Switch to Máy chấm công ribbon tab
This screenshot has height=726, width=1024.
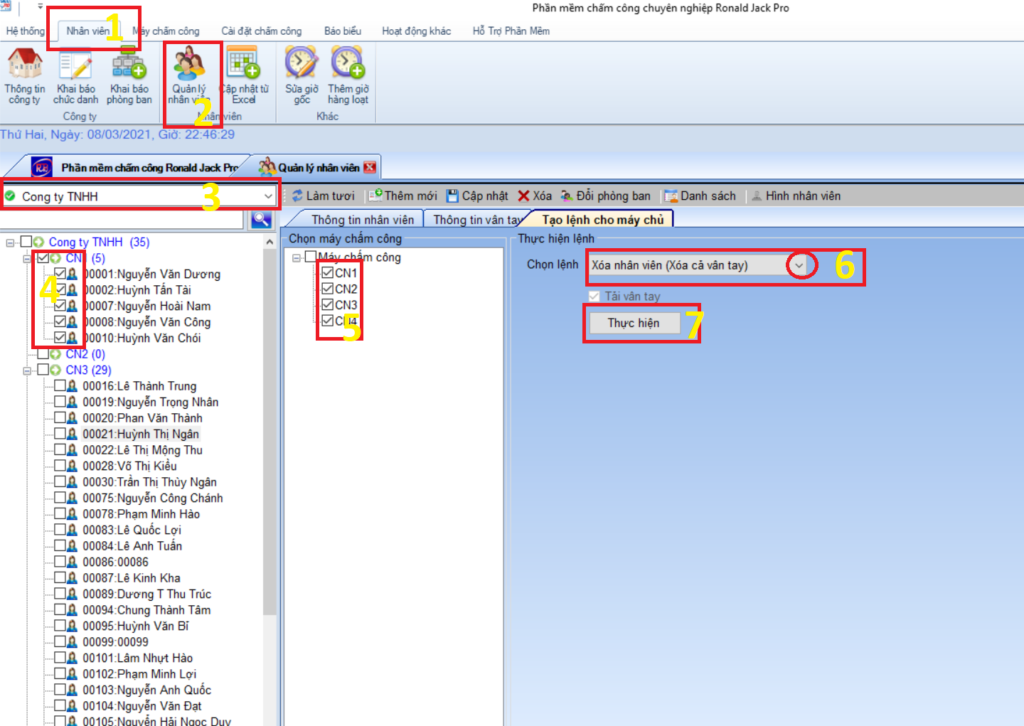point(167,31)
